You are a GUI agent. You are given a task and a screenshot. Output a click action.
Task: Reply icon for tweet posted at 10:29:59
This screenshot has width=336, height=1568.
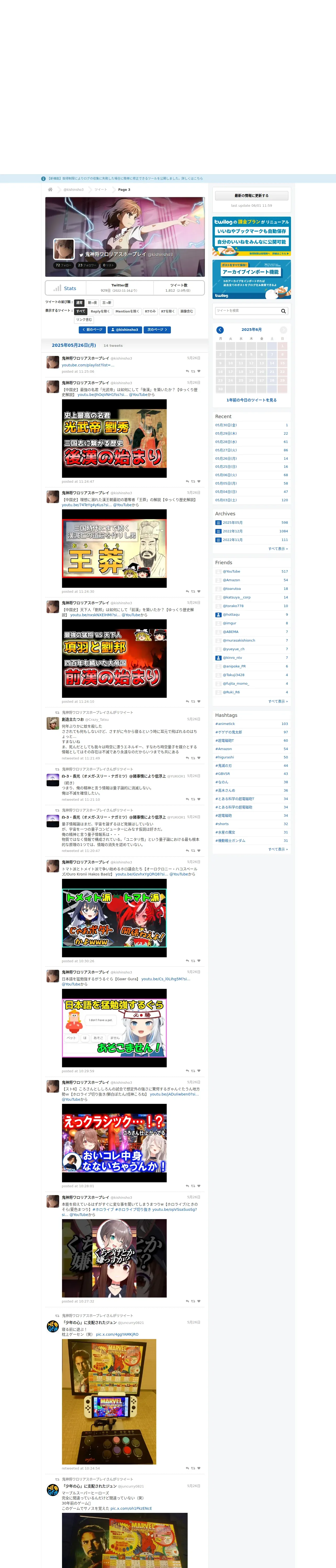point(187,1071)
